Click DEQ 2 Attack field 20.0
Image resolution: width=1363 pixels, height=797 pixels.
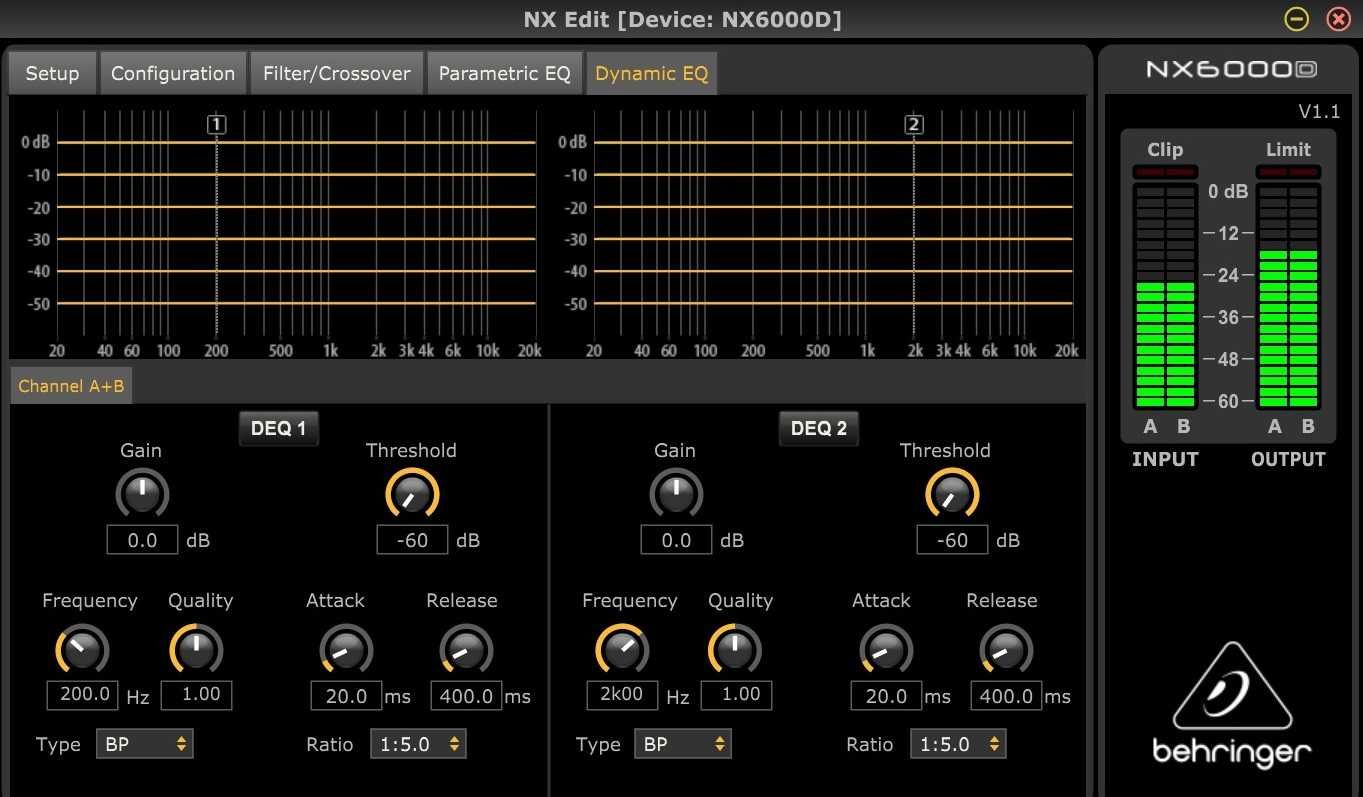[x=887, y=696]
